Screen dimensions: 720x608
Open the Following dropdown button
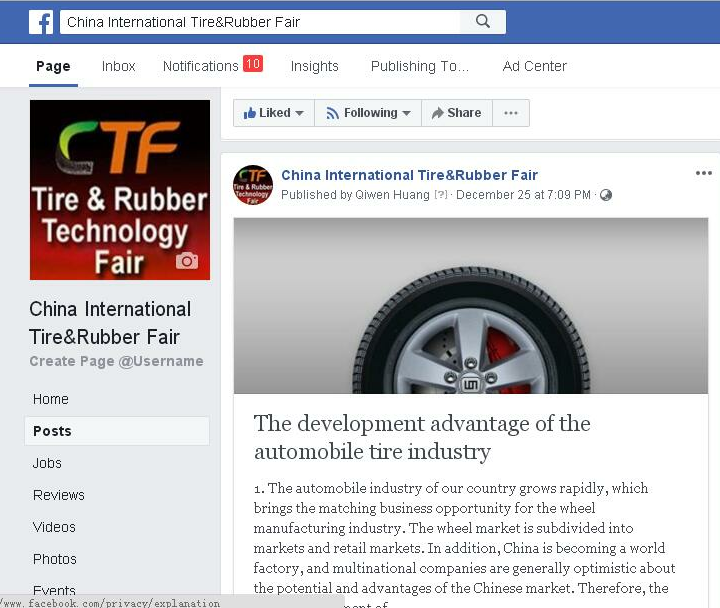368,113
